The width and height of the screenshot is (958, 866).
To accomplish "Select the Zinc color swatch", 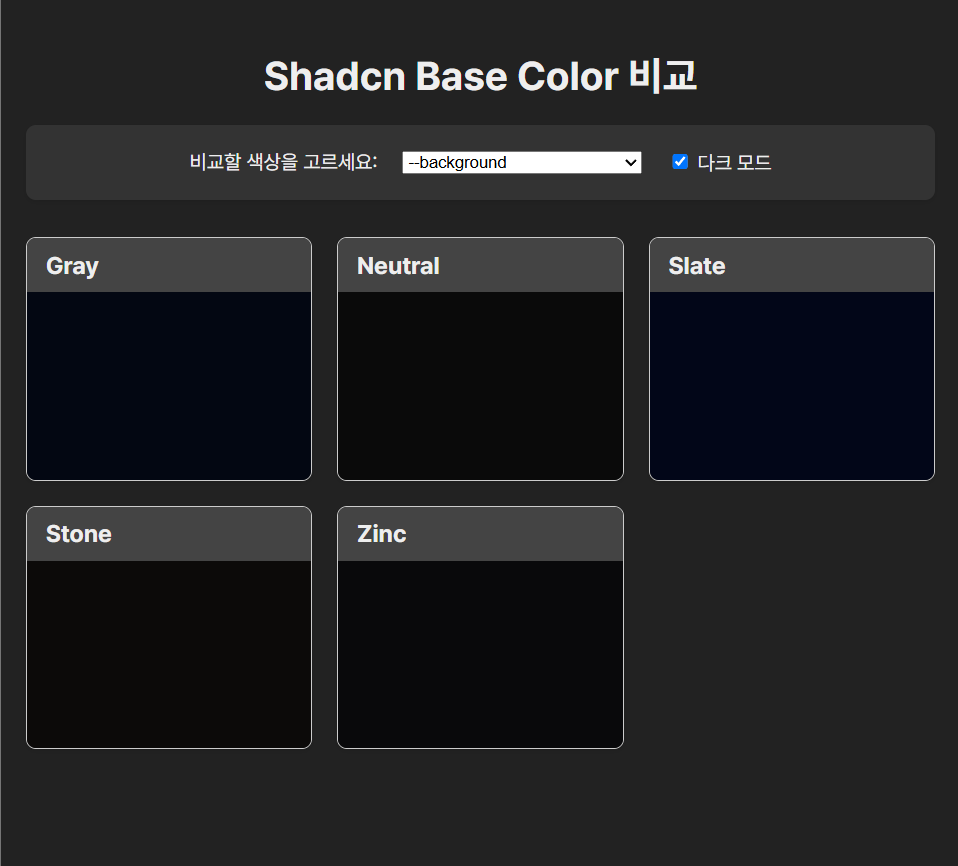I will click(480, 654).
